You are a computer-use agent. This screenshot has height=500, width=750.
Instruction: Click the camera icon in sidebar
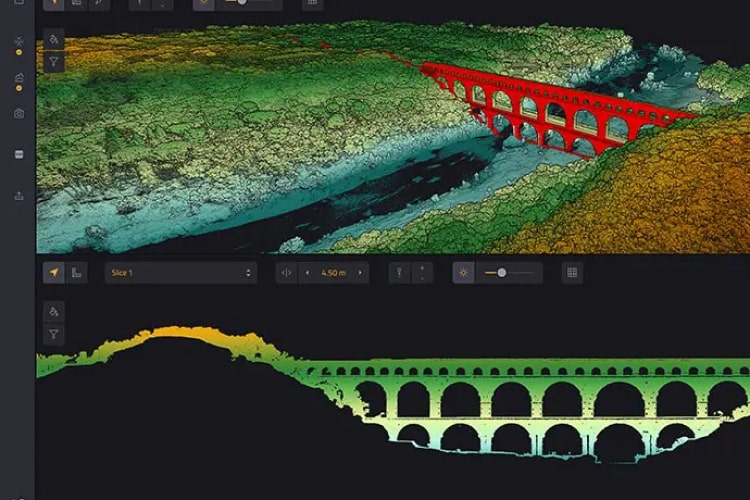click(x=19, y=113)
